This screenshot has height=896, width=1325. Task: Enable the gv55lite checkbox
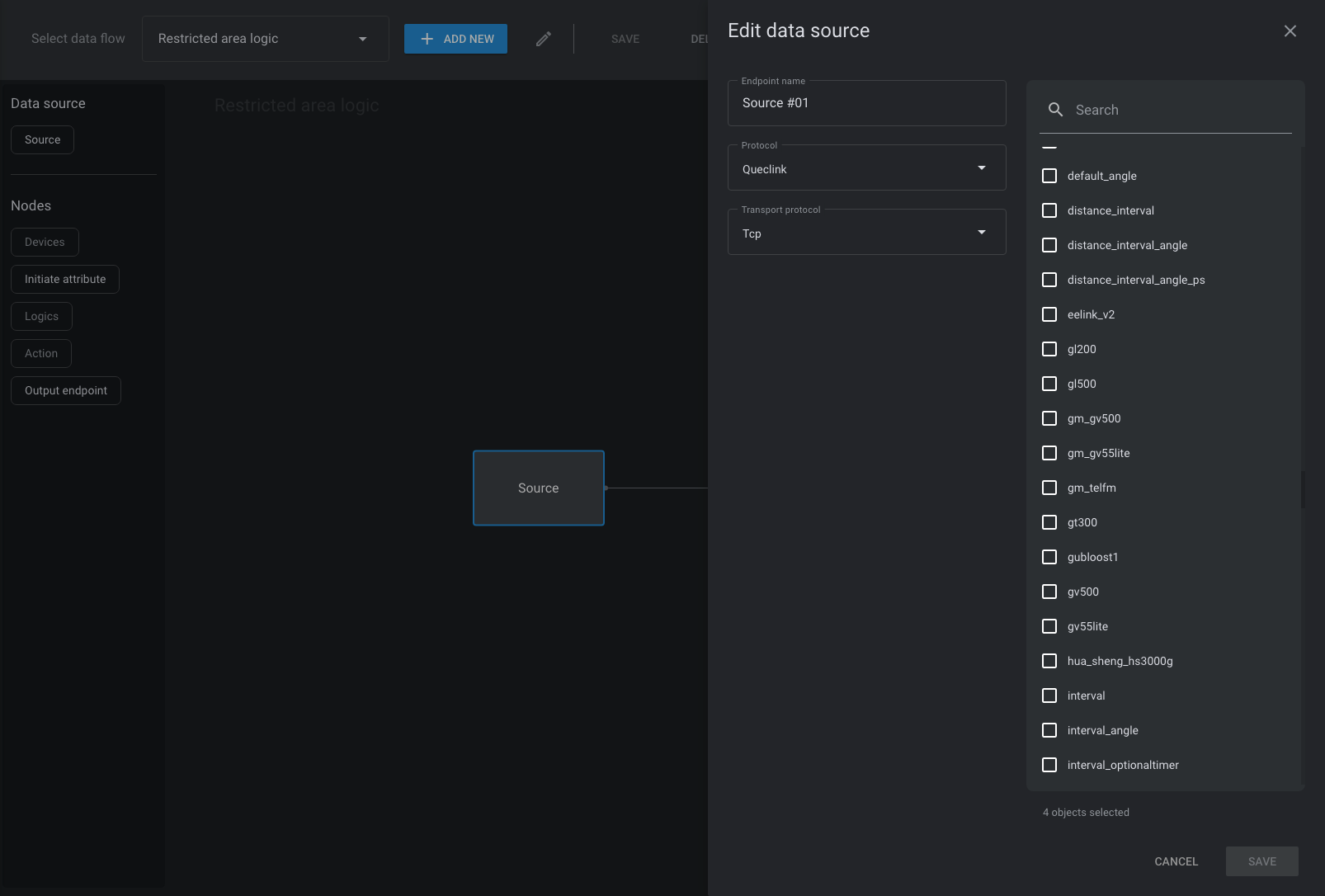coord(1049,626)
